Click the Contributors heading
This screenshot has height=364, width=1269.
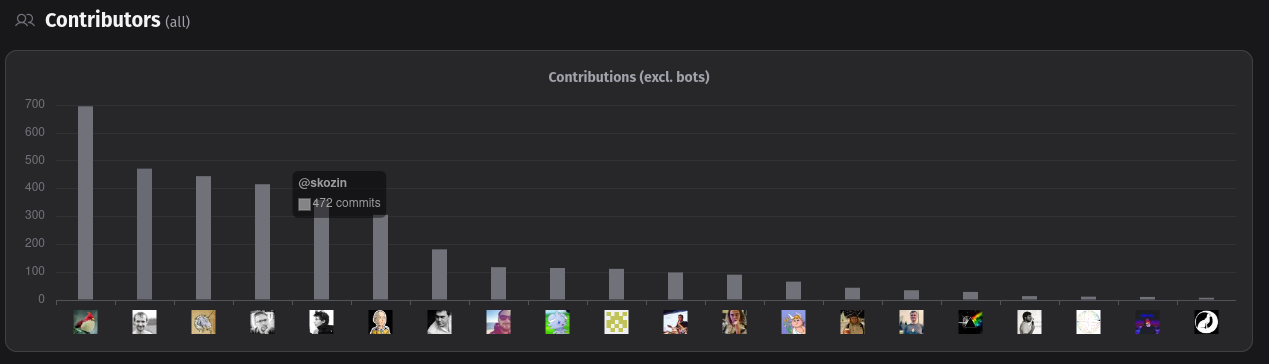click(x=103, y=20)
